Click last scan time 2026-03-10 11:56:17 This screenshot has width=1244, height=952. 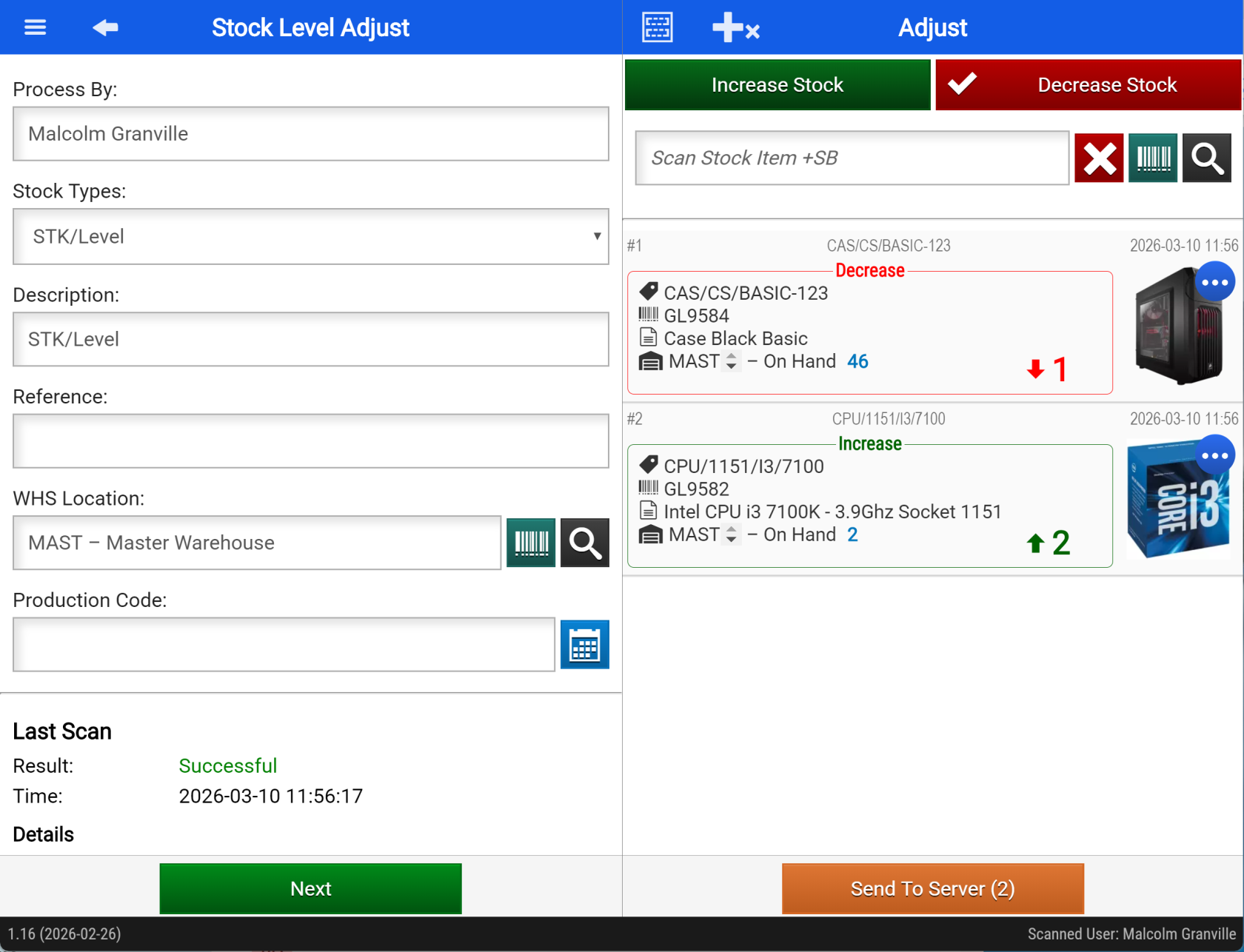point(271,796)
